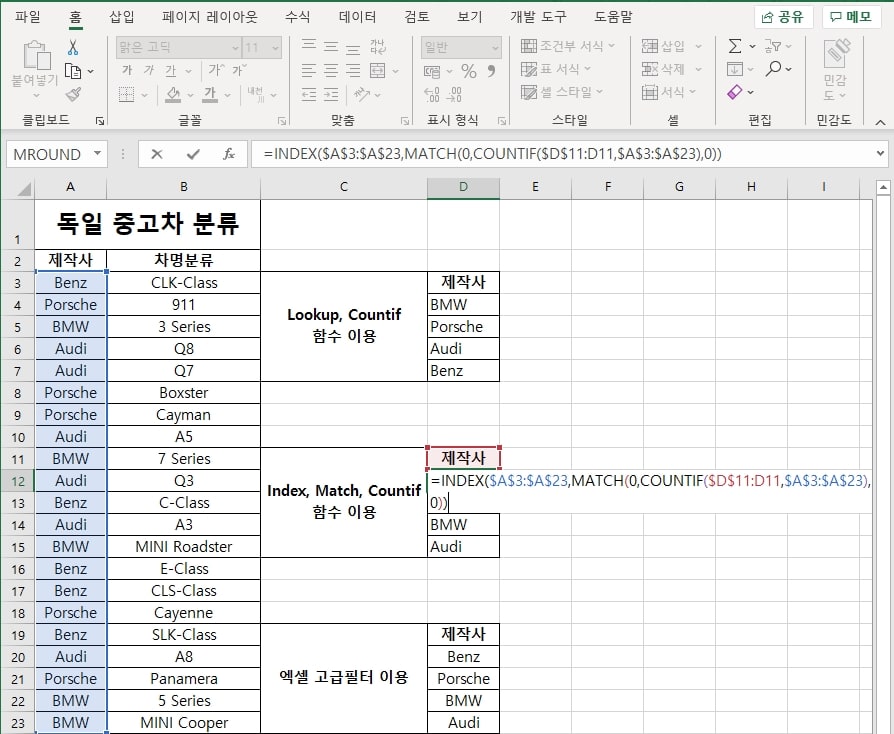This screenshot has height=734, width=894.
Task: Open the number format dropdown
Action: 495,47
